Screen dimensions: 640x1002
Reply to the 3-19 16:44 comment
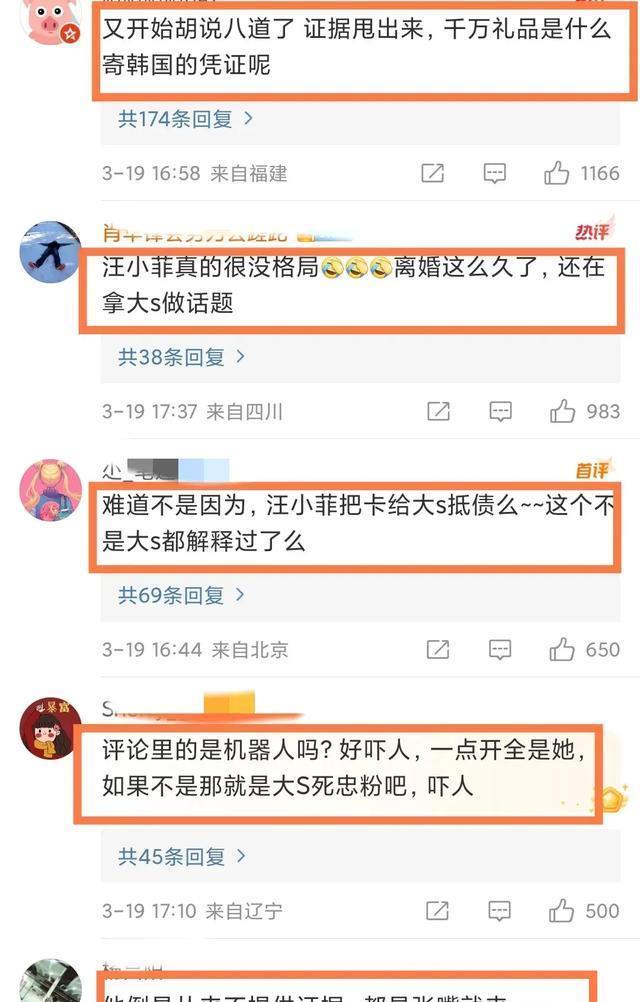[499, 650]
